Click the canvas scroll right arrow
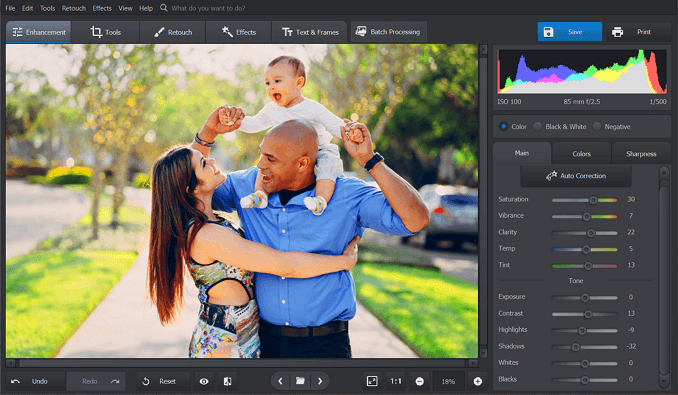This screenshot has height=395, width=678. pos(473,363)
